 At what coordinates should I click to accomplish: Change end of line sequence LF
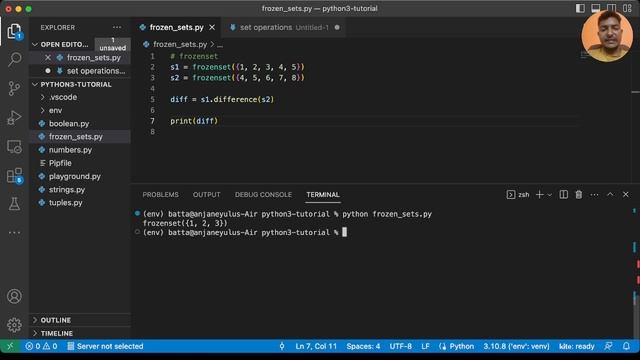(x=425, y=346)
